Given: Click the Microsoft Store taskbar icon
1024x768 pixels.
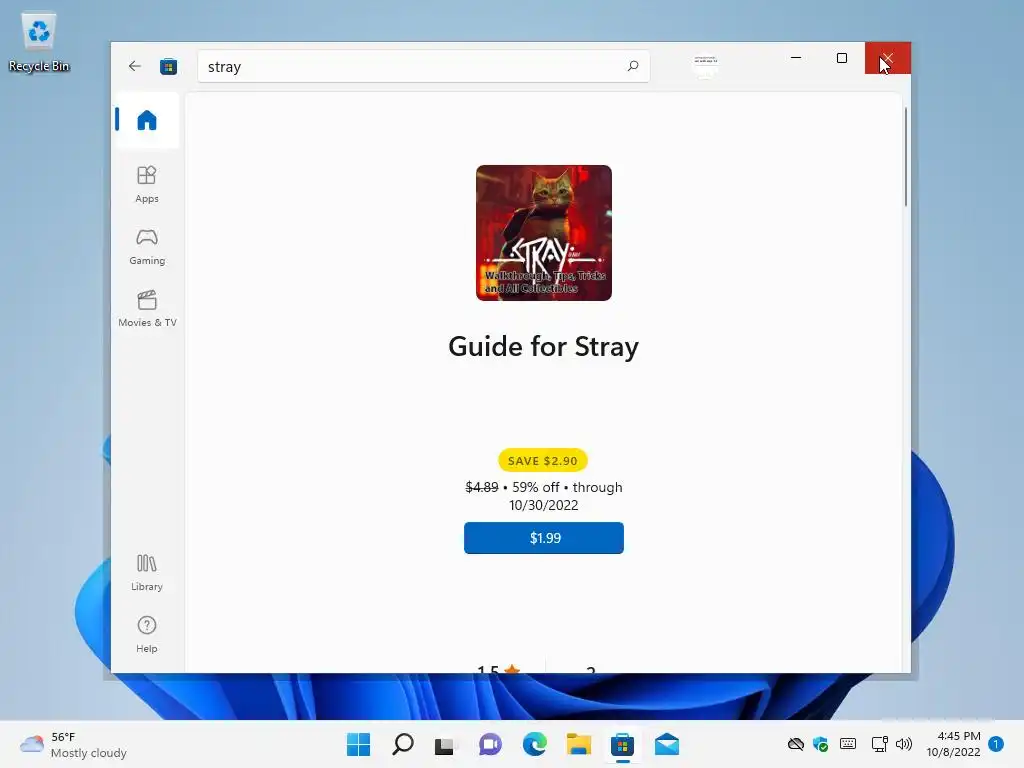Looking at the screenshot, I should coord(622,744).
